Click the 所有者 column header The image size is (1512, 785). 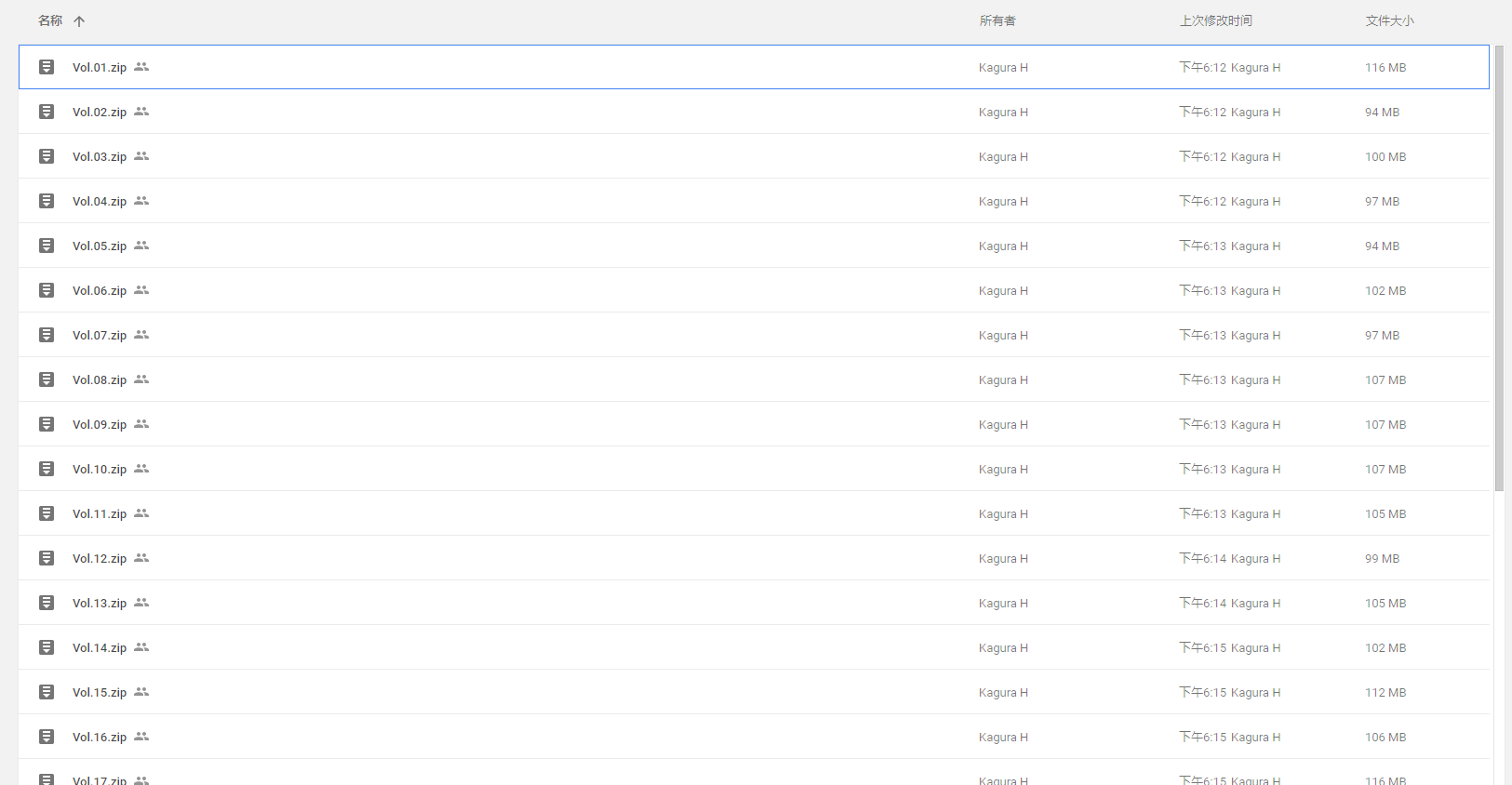coord(997,20)
